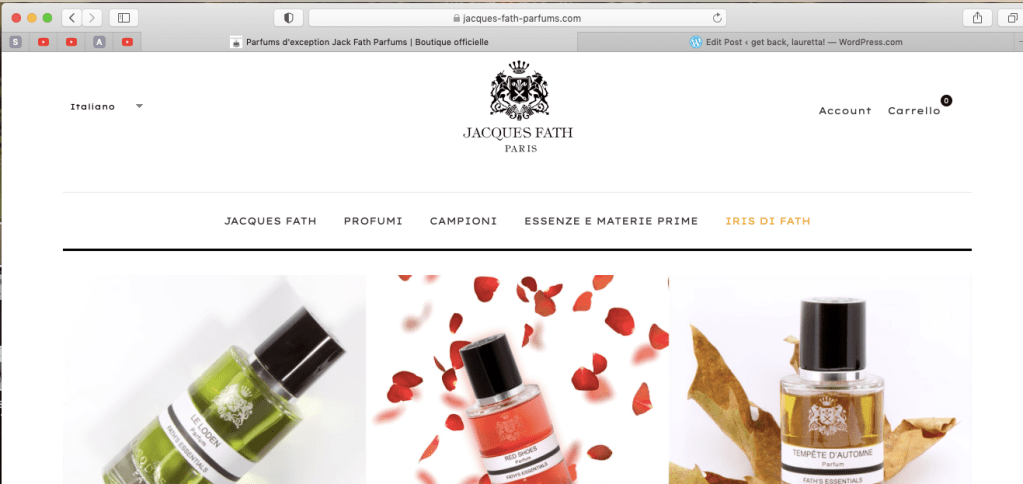Reload the page with the refresh icon

tap(717, 18)
